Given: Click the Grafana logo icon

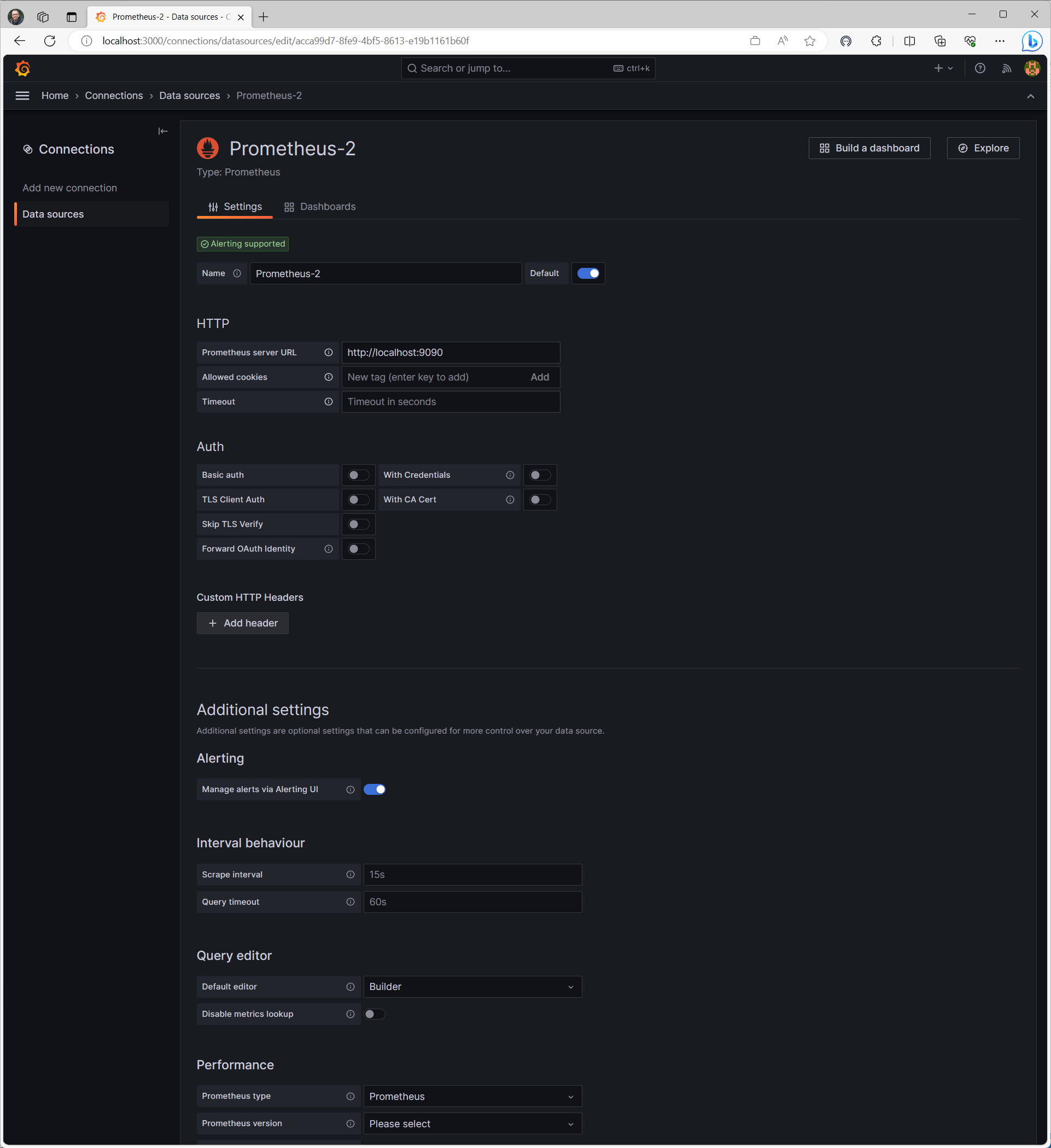Looking at the screenshot, I should pos(23,68).
